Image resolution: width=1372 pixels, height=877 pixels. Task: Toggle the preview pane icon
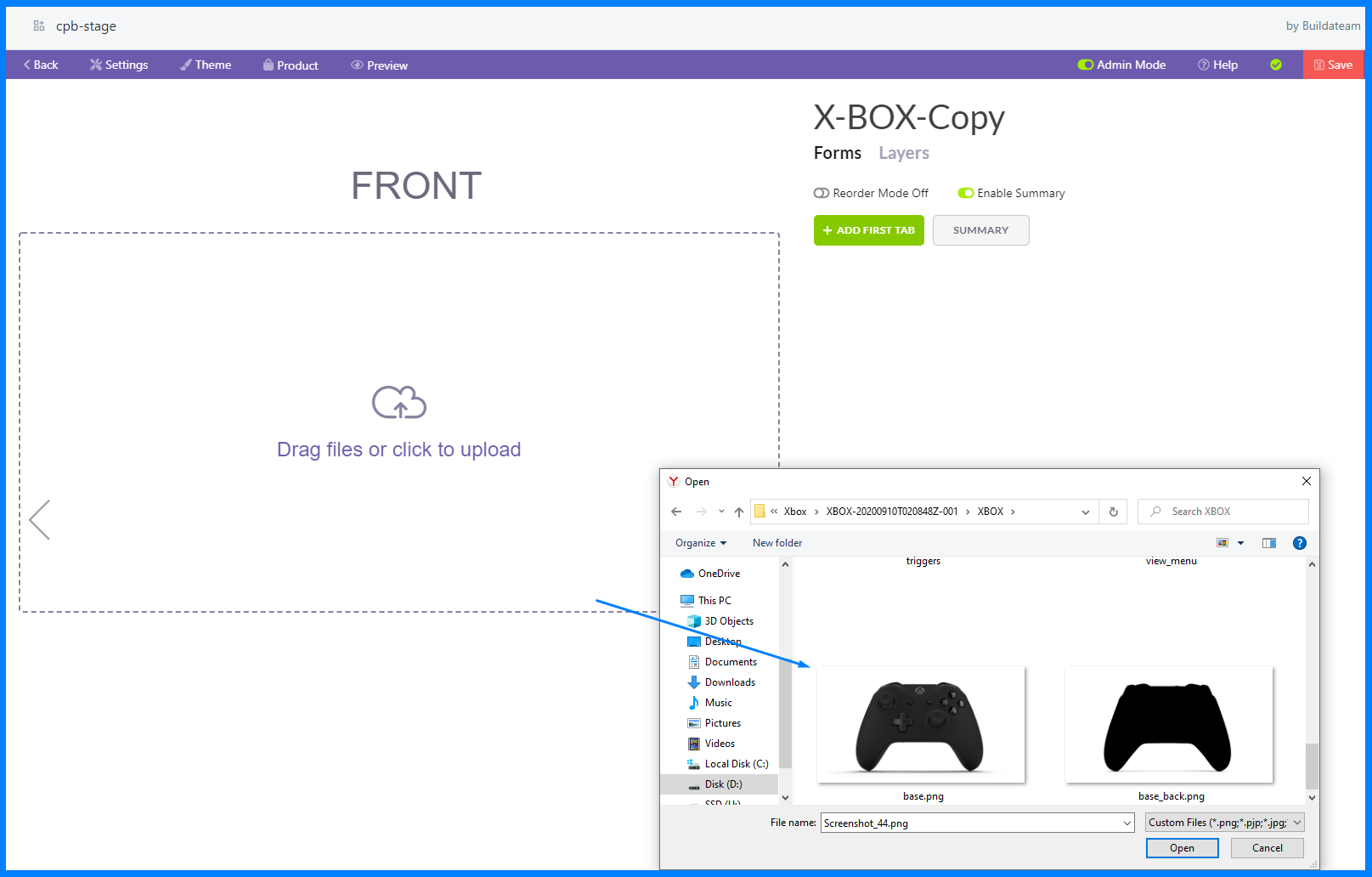(x=1269, y=543)
